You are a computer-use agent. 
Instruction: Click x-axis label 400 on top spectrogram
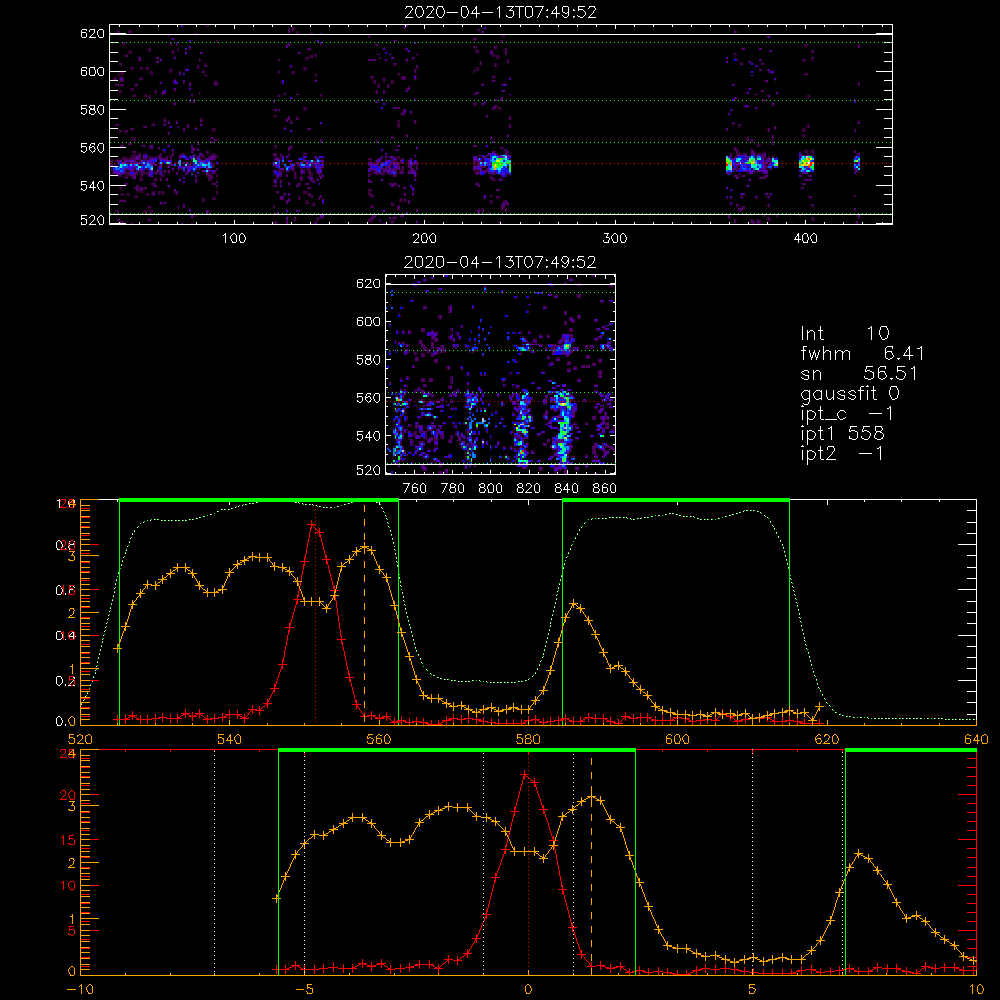[x=805, y=238]
